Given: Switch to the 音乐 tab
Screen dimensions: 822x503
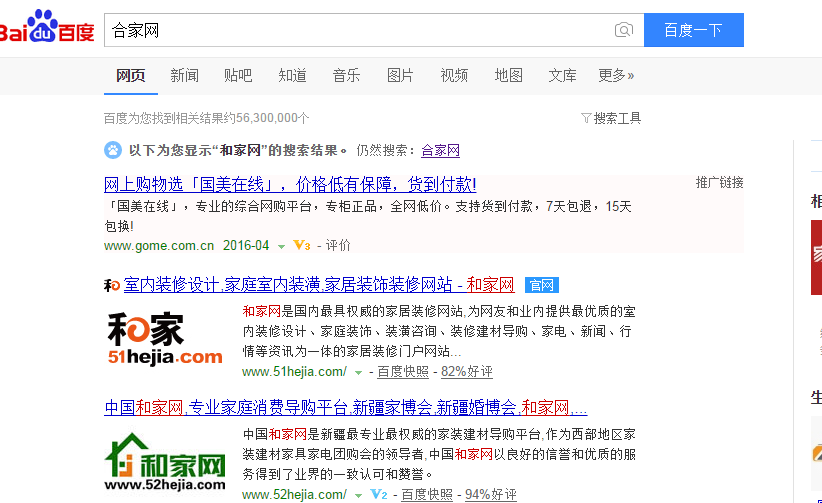Looking at the screenshot, I should (x=347, y=76).
